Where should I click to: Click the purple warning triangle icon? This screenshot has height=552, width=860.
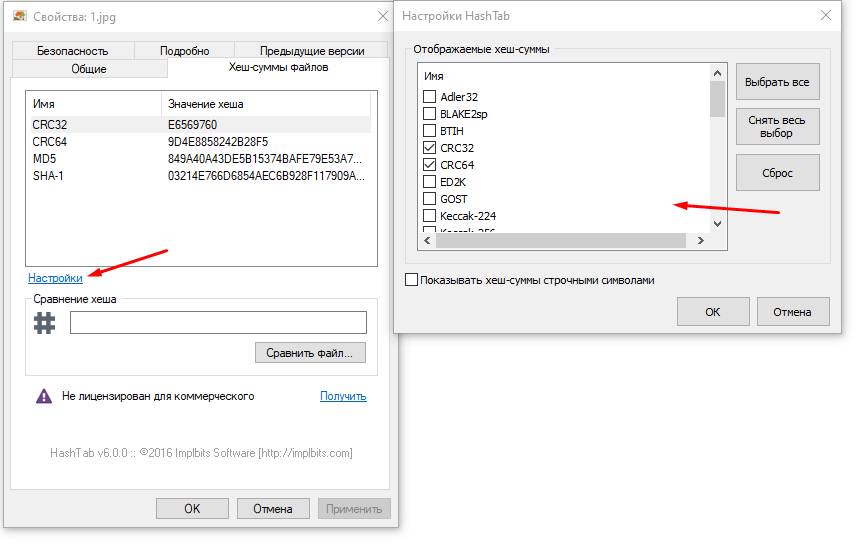tap(44, 396)
